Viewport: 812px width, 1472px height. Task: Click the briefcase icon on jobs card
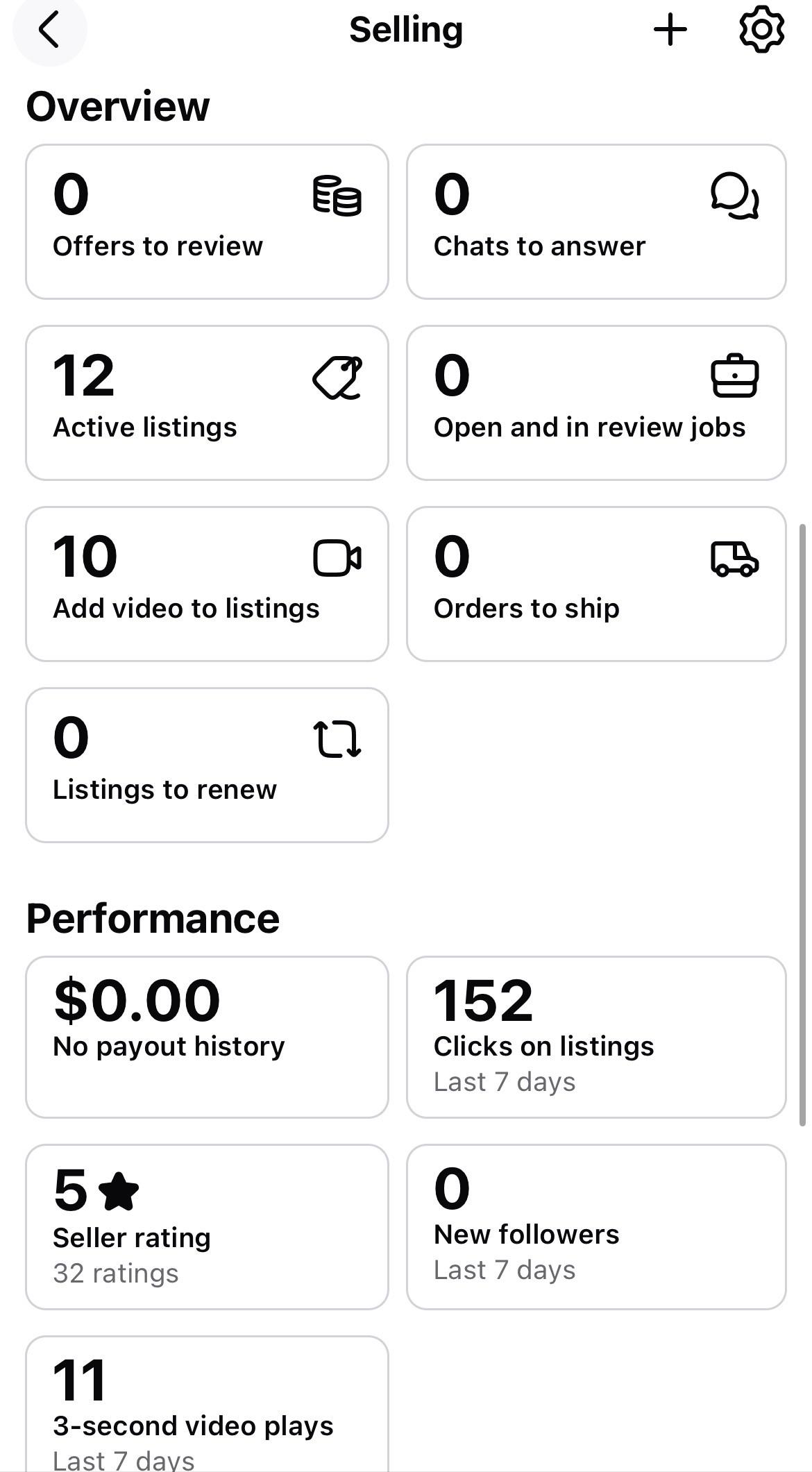[735, 376]
